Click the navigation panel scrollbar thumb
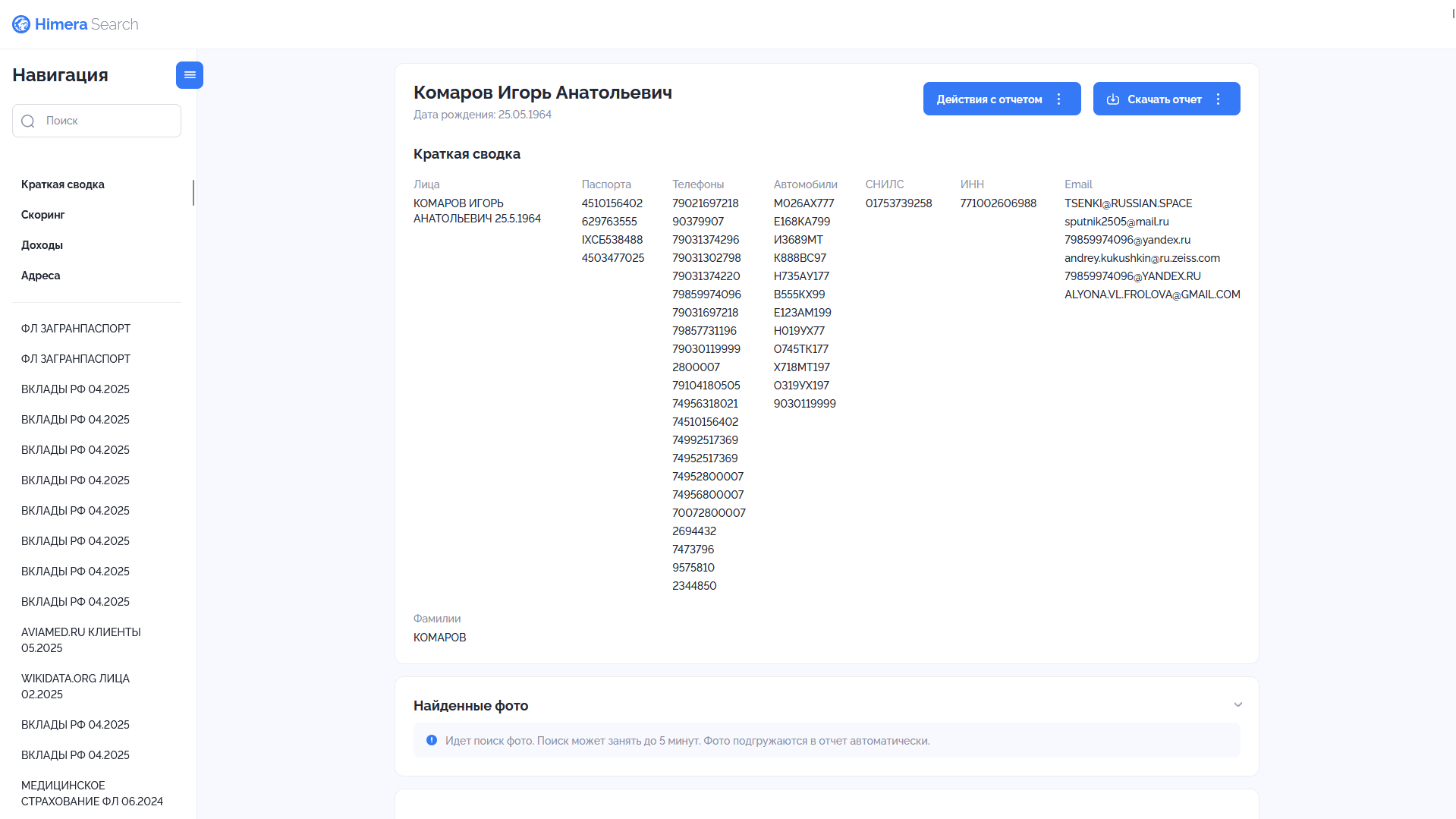The width and height of the screenshot is (1456, 819). (193, 193)
